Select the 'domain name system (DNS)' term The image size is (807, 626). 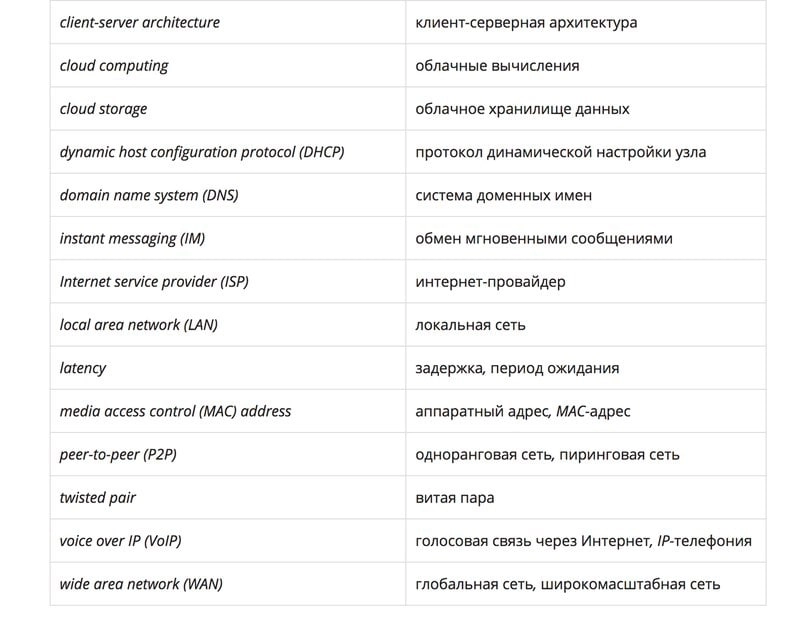click(149, 196)
